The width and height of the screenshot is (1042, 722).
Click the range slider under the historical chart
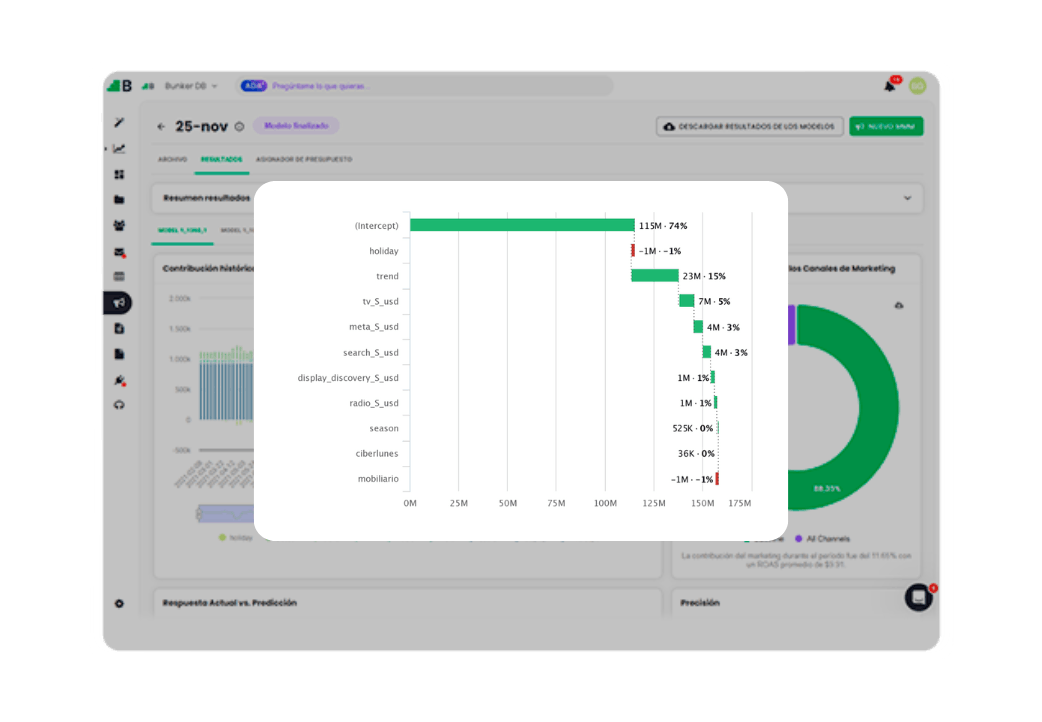click(x=226, y=513)
